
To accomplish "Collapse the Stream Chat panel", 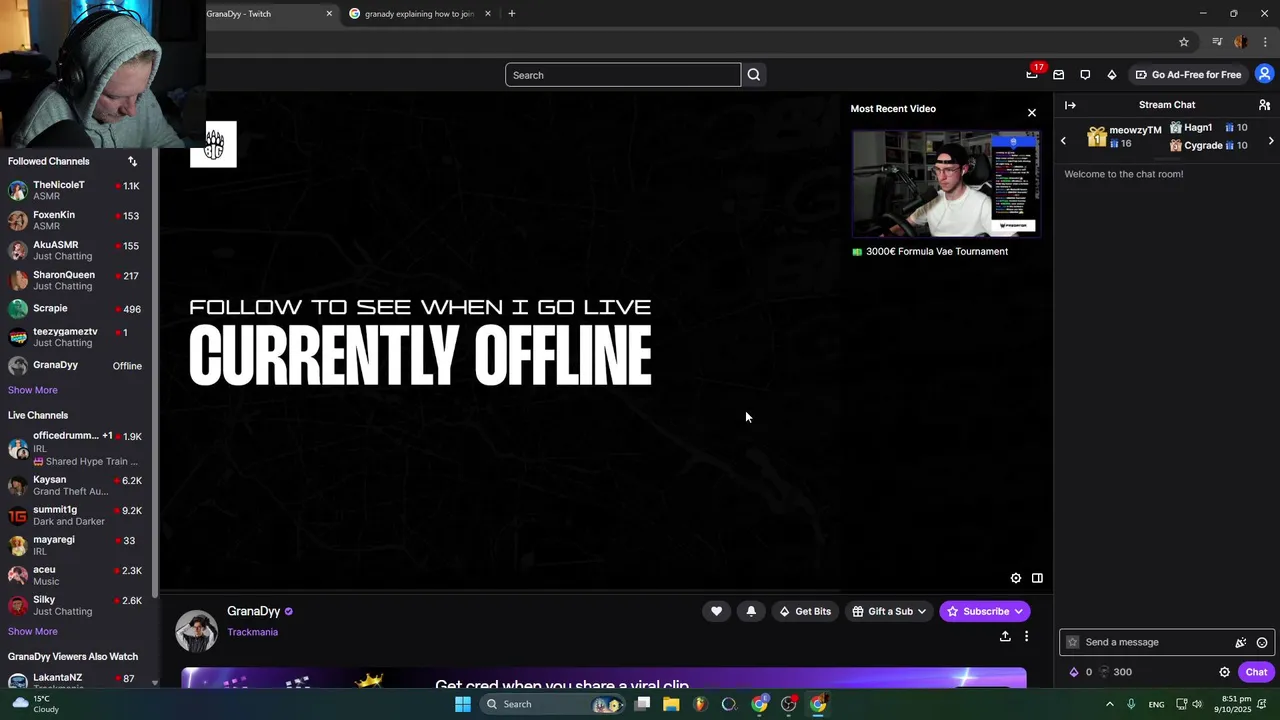I will point(1070,105).
